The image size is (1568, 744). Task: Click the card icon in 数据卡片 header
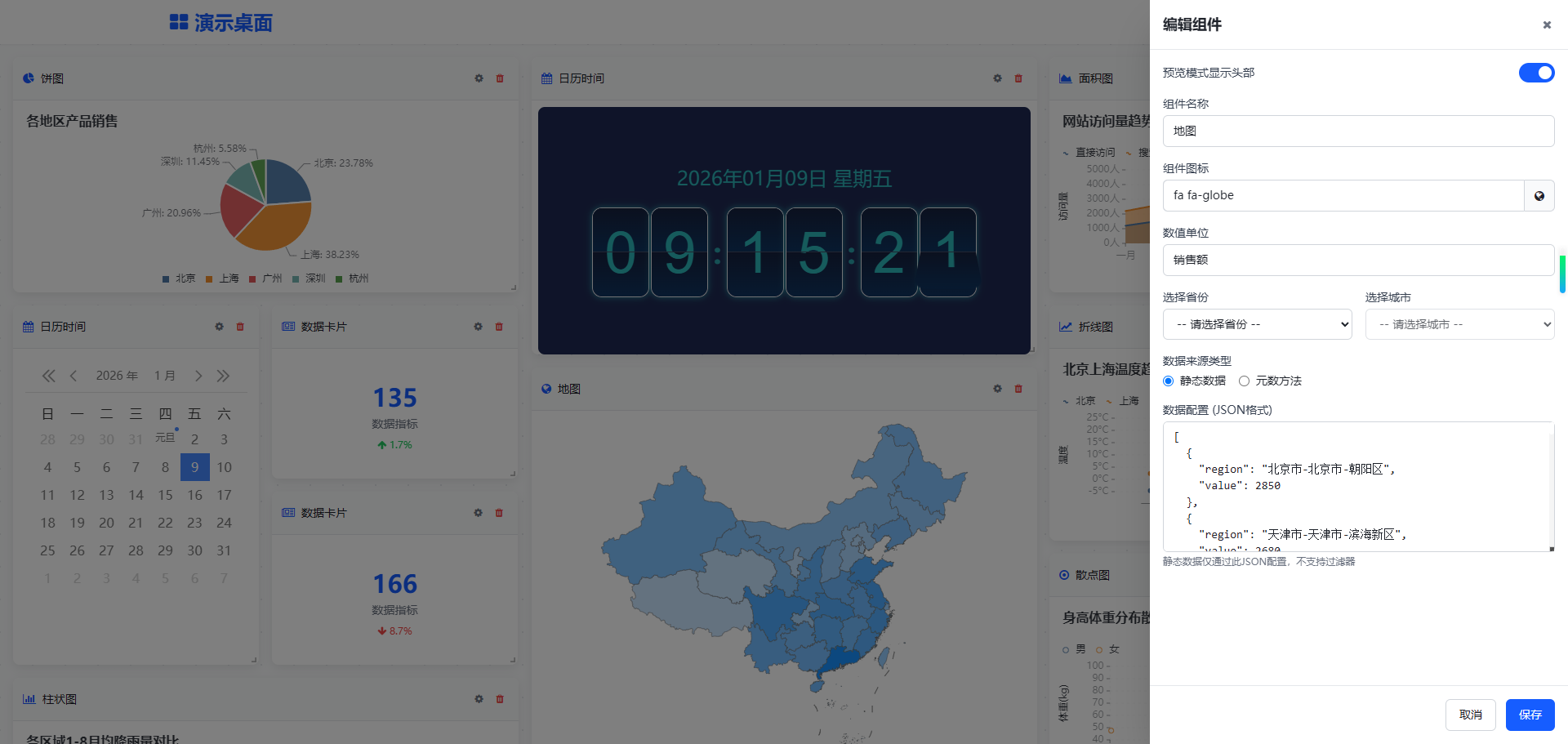(287, 326)
